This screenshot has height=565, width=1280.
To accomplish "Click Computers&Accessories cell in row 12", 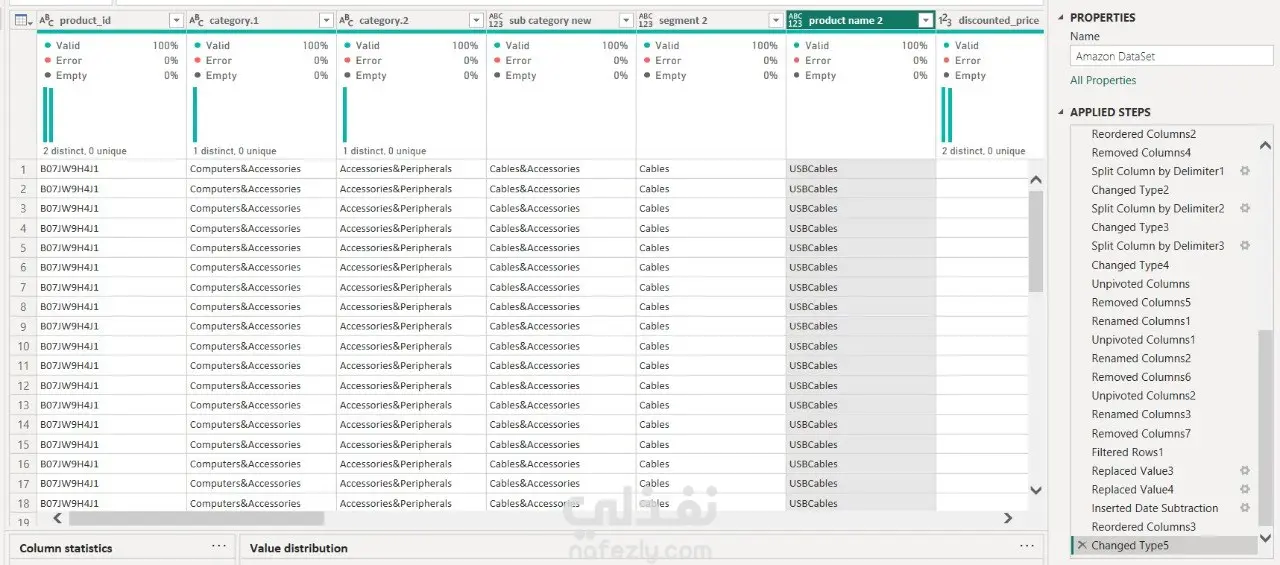I will point(261,385).
